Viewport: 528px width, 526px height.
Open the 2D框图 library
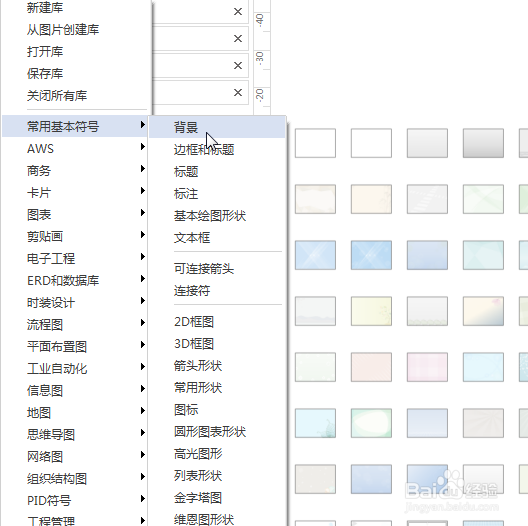[218, 322]
